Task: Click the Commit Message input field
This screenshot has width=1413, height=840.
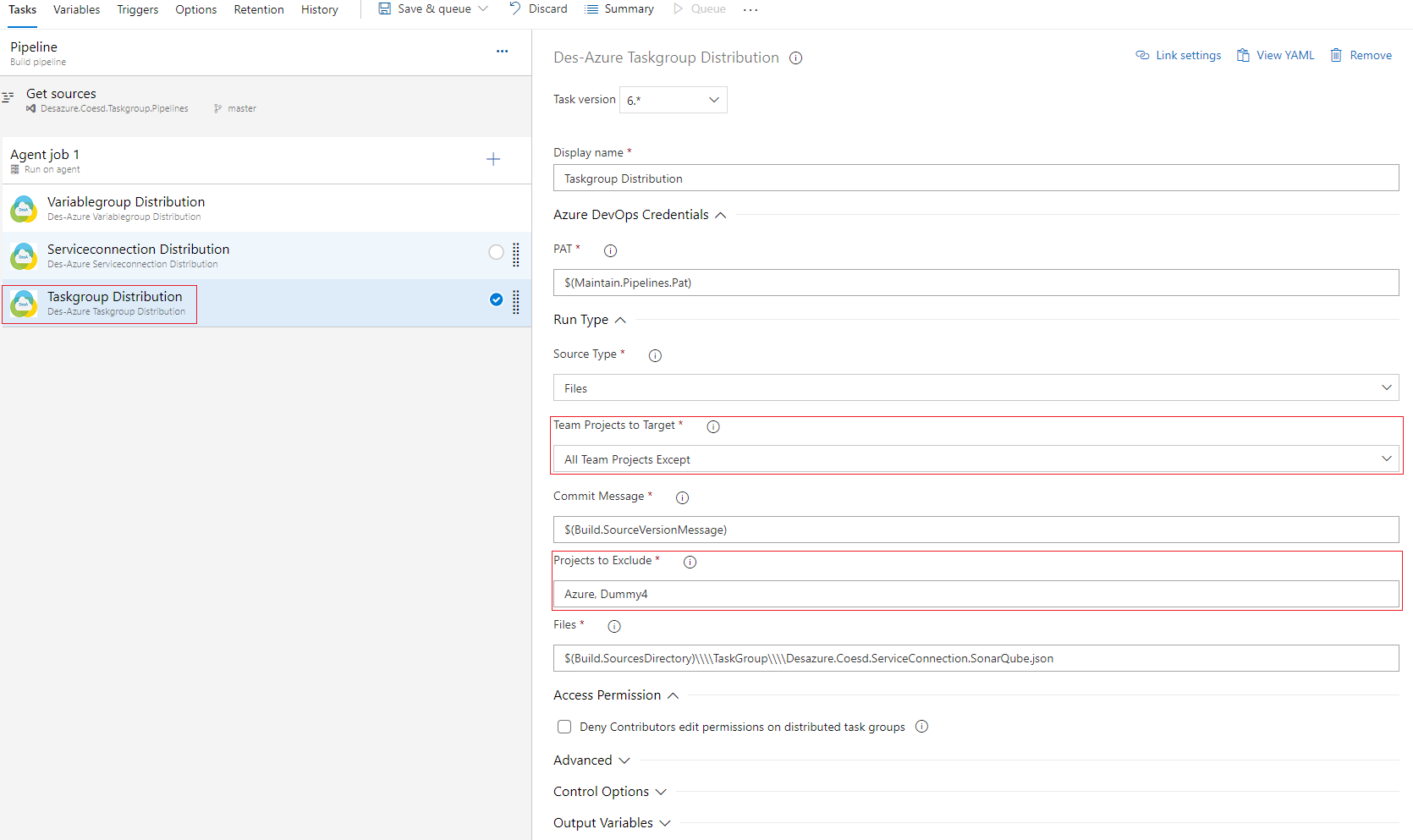Action: click(x=976, y=530)
